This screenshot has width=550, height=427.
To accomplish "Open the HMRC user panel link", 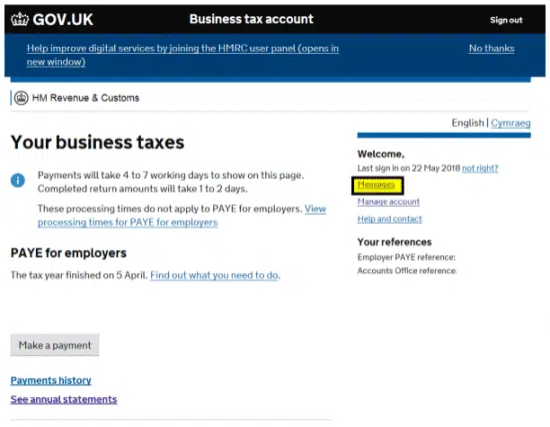I will [x=183, y=55].
